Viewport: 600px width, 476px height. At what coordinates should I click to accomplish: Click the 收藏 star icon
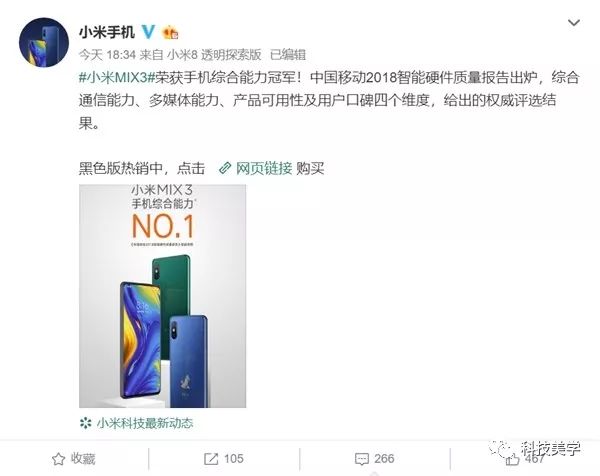(58, 459)
